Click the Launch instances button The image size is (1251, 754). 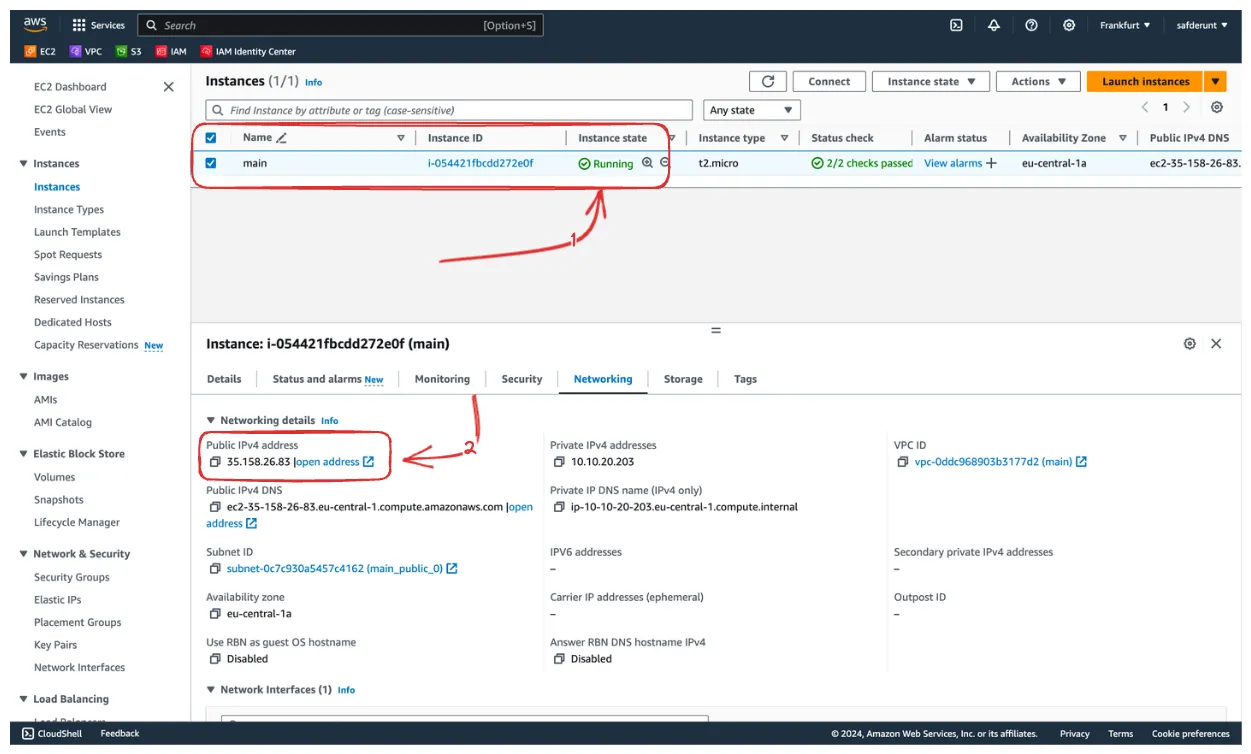pyautogui.click(x=1146, y=82)
